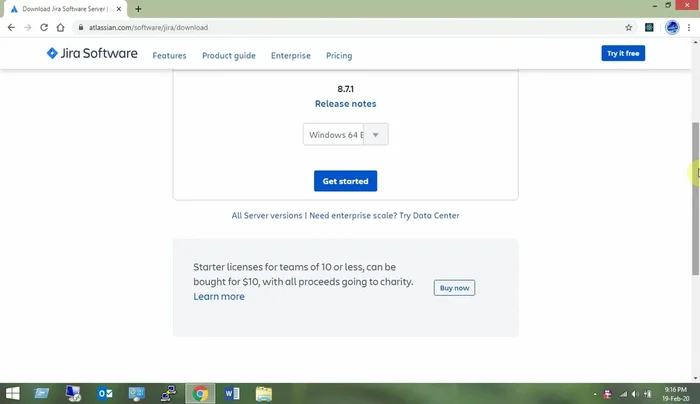Image resolution: width=700 pixels, height=404 pixels.
Task: Open Word from the taskbar
Action: pyautogui.click(x=232, y=393)
